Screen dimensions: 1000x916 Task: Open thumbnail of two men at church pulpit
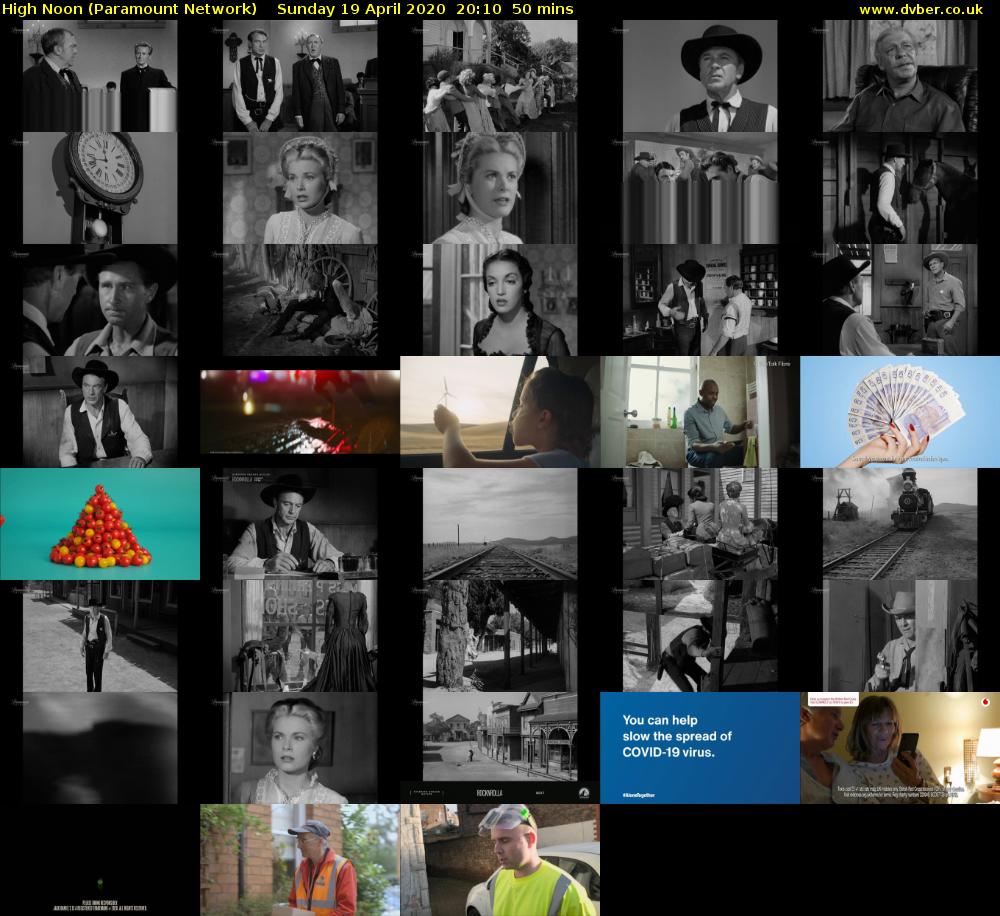[100, 76]
